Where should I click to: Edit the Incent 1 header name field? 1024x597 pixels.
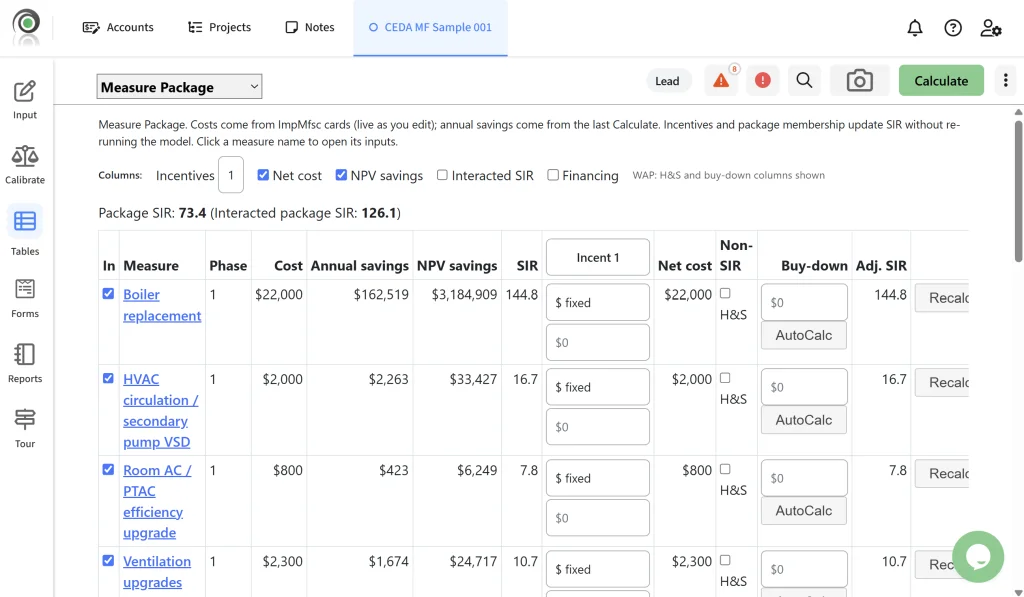coord(598,257)
